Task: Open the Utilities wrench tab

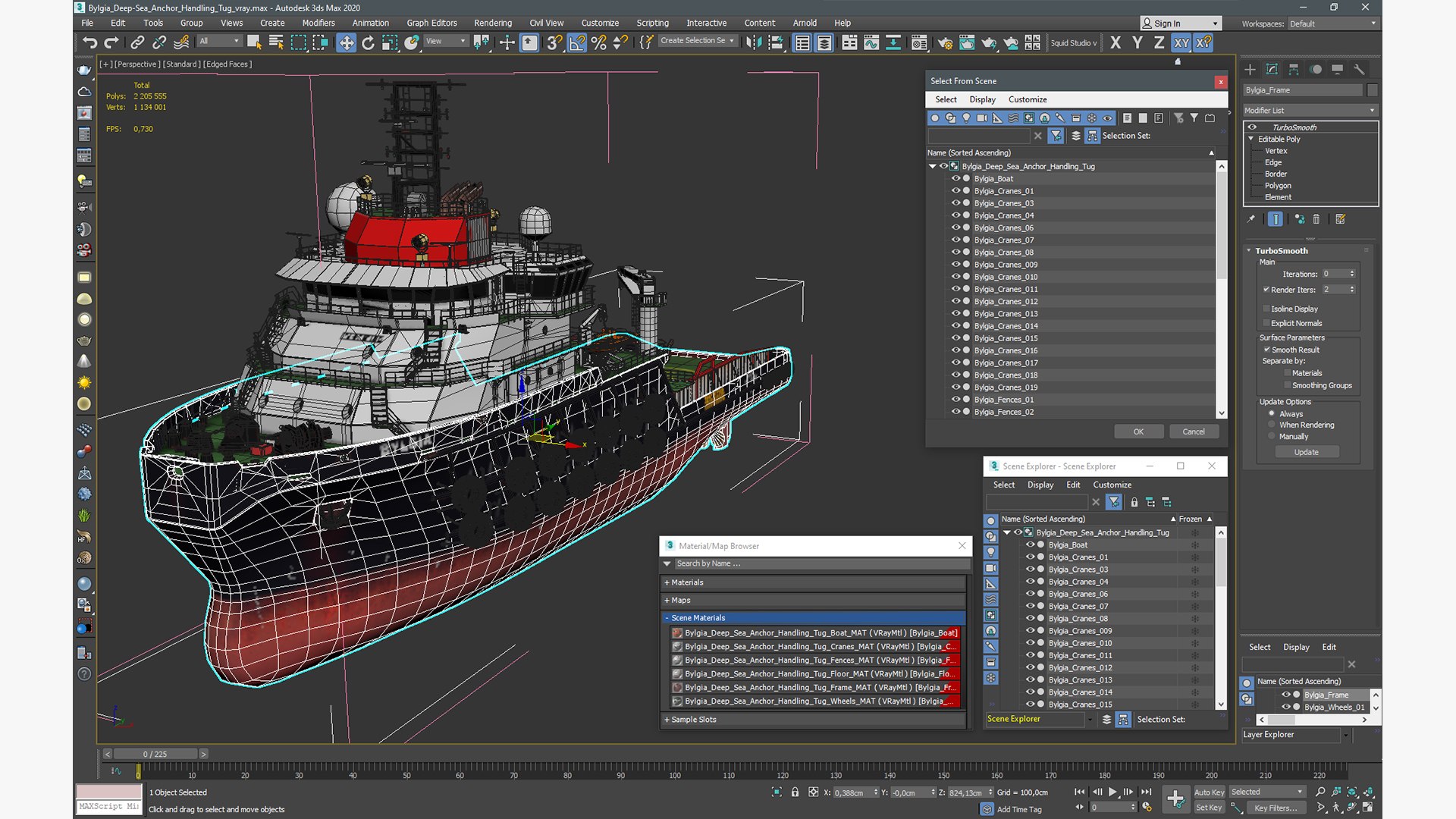Action: pyautogui.click(x=1359, y=69)
